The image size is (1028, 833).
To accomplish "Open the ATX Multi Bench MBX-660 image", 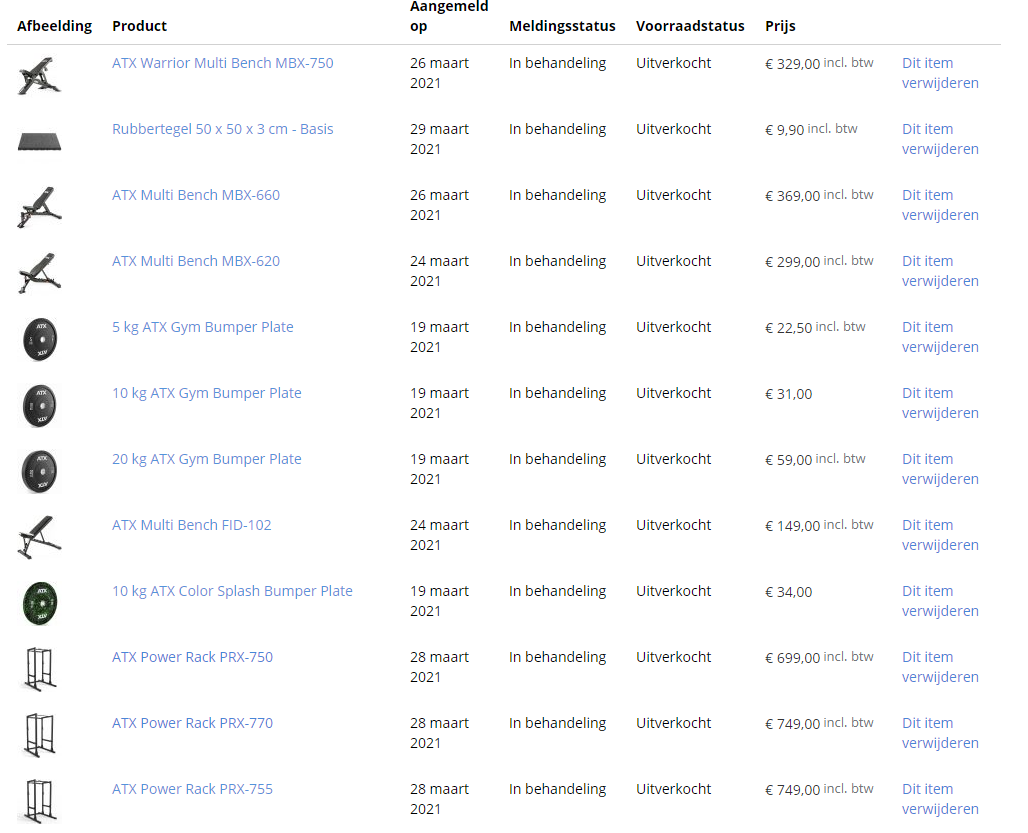I will (40, 207).
